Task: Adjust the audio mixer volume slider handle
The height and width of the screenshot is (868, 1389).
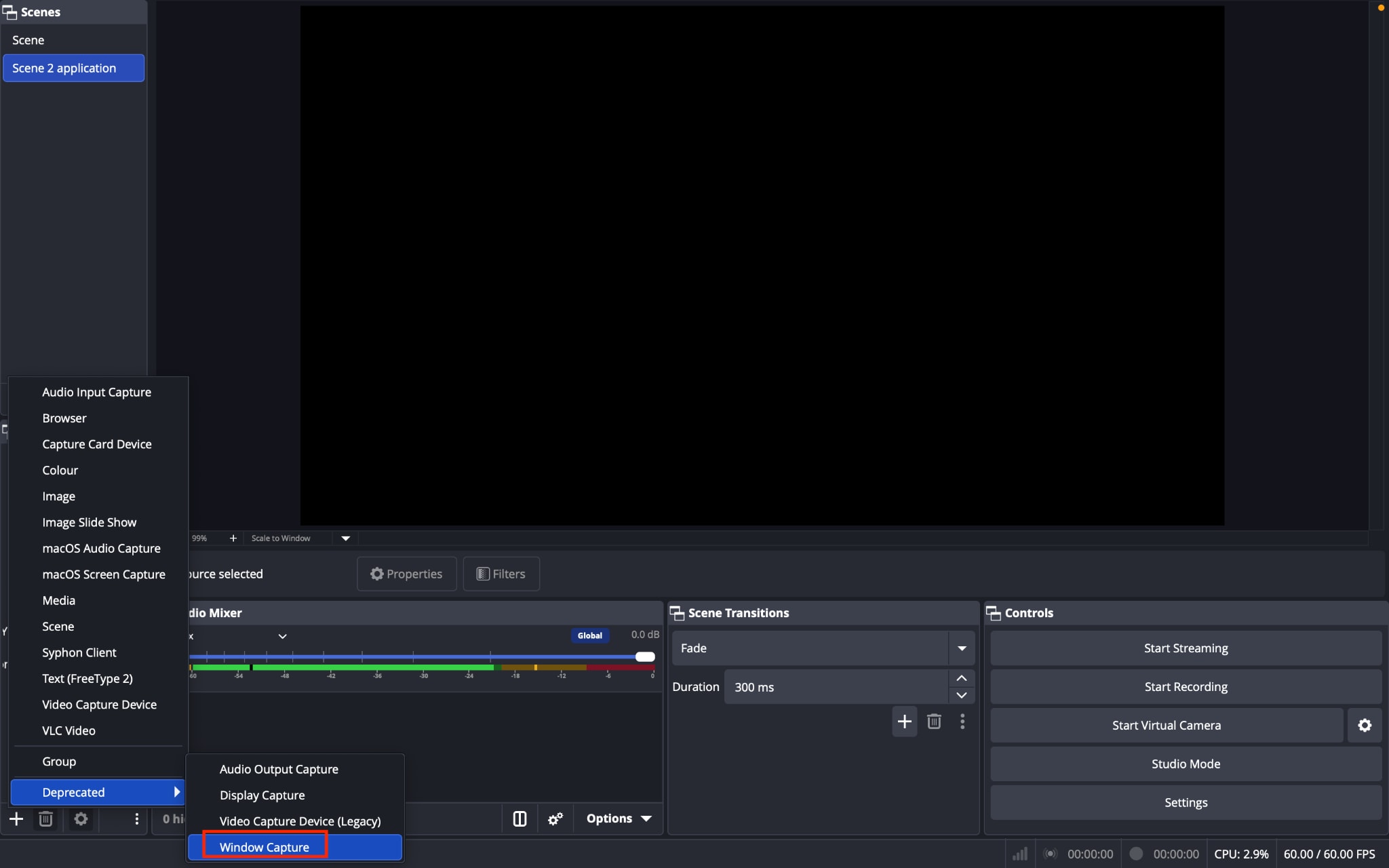Action: tap(645, 656)
